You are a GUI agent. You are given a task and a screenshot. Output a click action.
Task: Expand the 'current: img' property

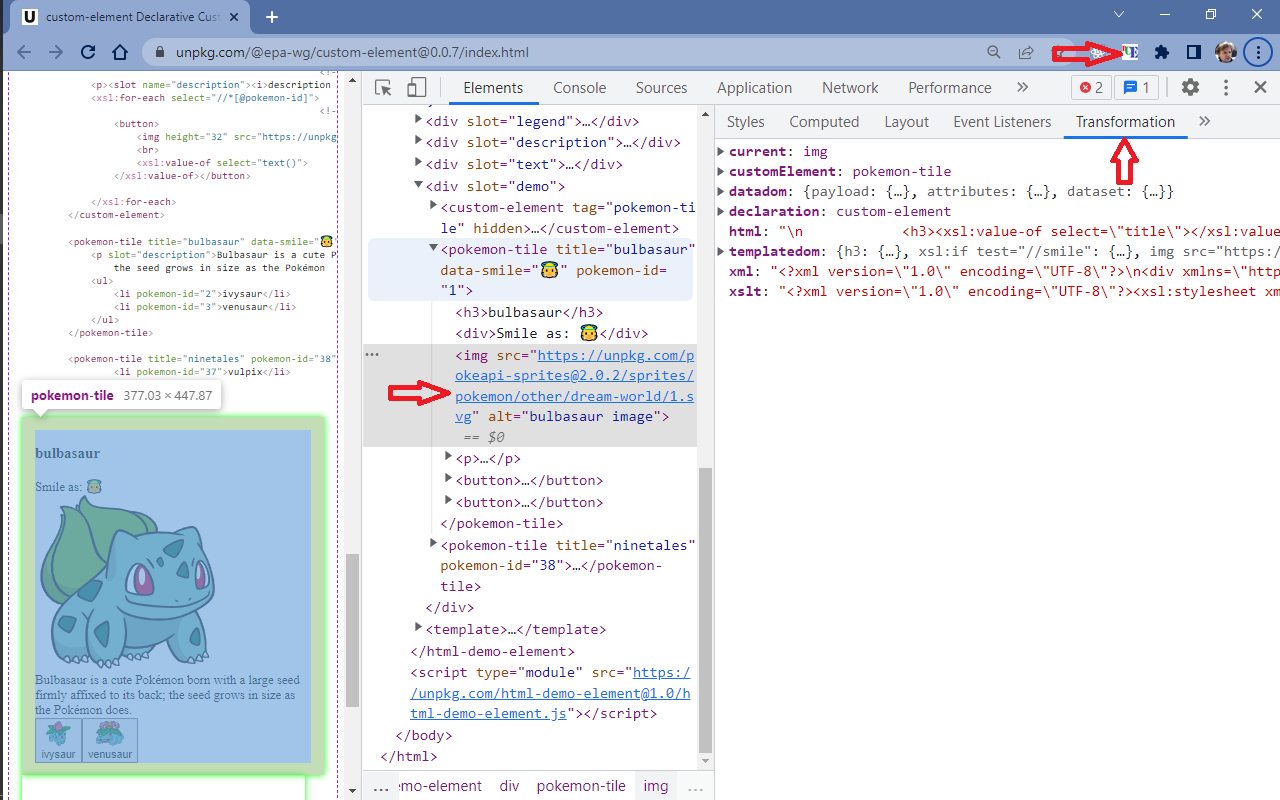[x=720, y=151]
